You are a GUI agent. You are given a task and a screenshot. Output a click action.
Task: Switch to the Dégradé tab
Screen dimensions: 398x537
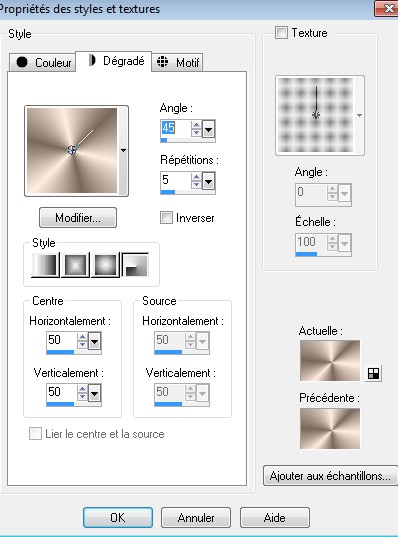113,61
